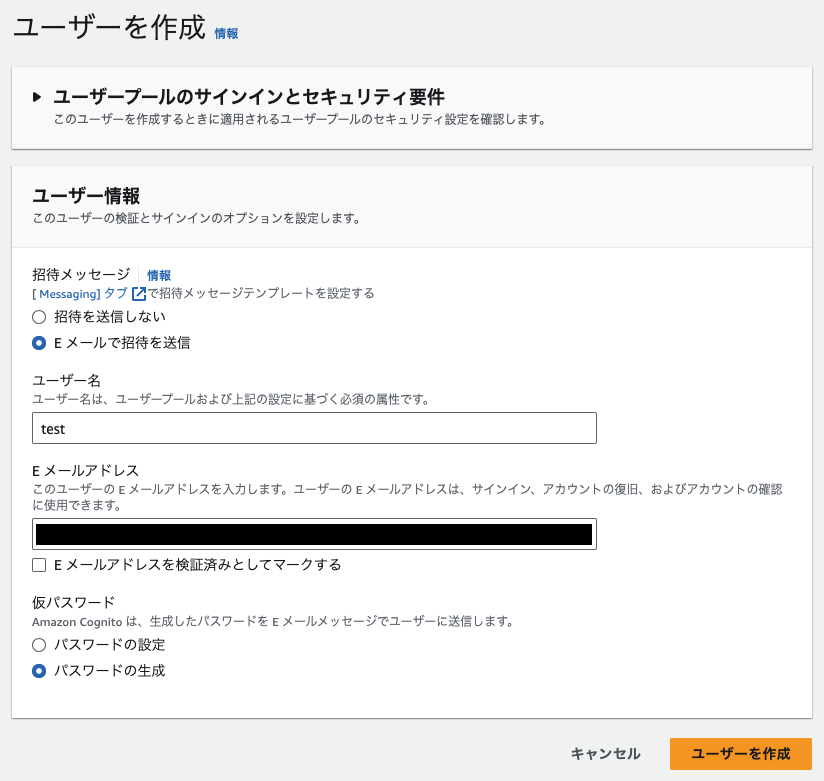The height and width of the screenshot is (781, 824).
Task: Confirm user creation with the submit button
Action: [x=744, y=755]
